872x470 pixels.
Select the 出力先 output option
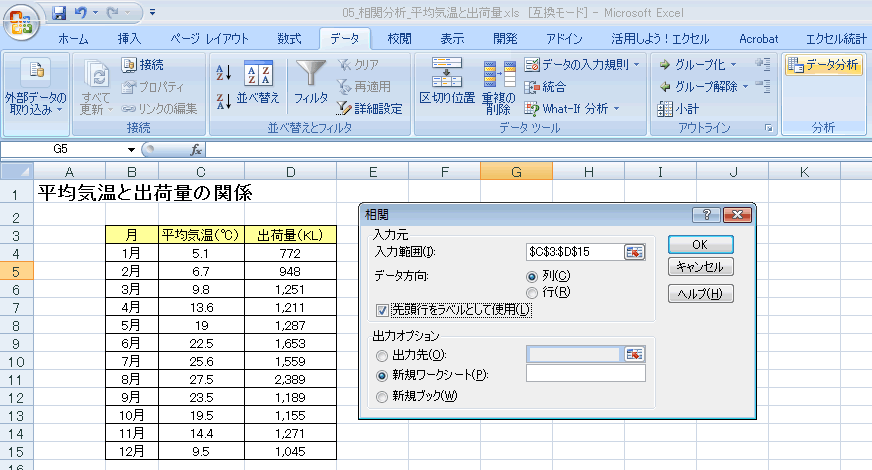pos(383,355)
